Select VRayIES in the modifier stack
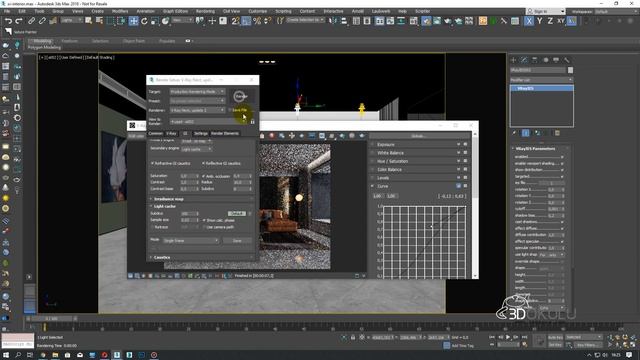 (542, 88)
